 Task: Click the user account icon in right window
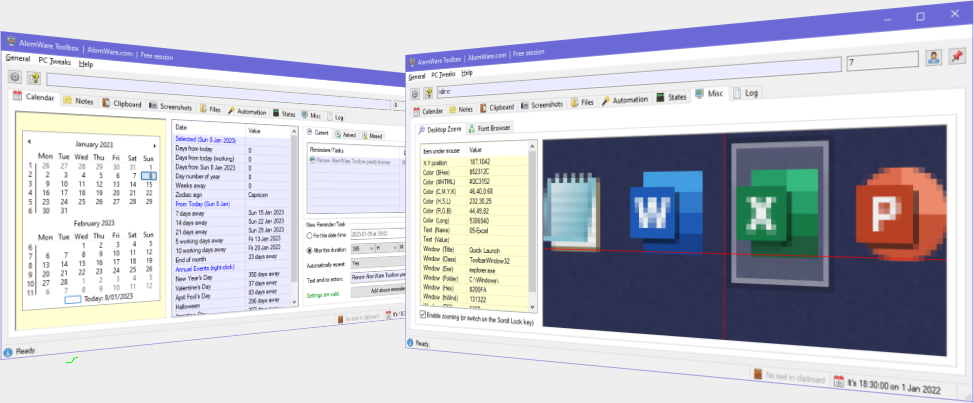(933, 58)
